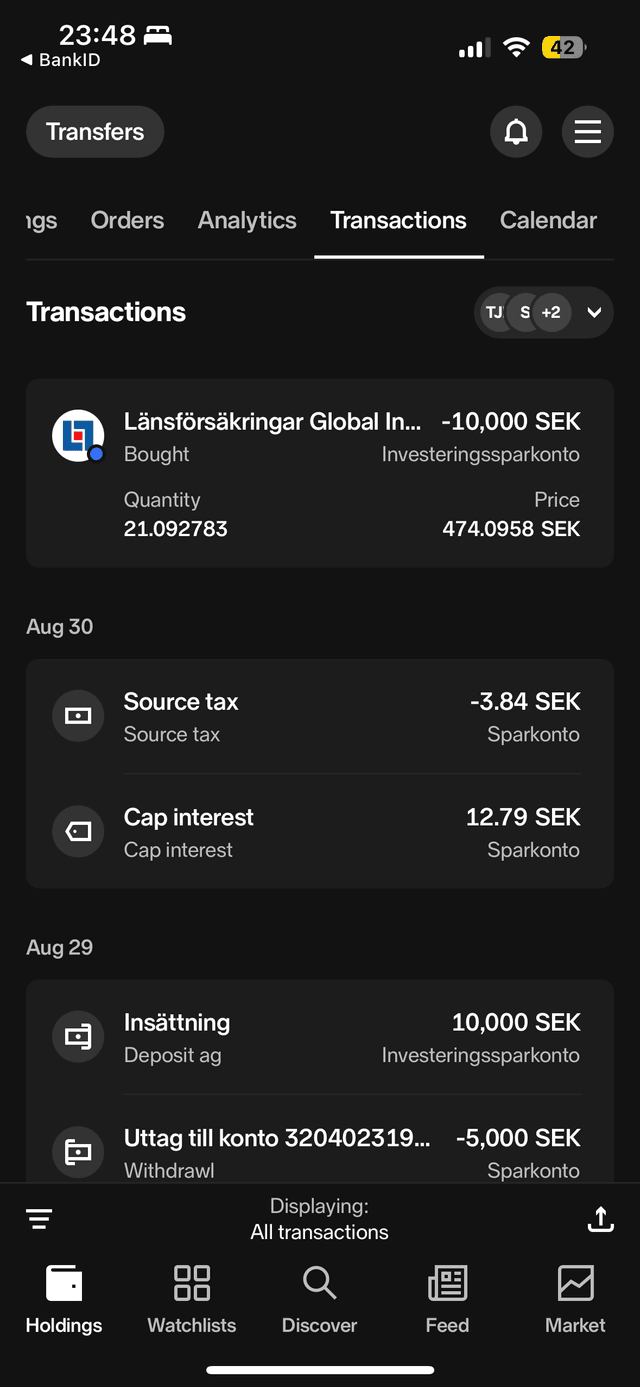Switch to the Calendar tab

pos(548,221)
